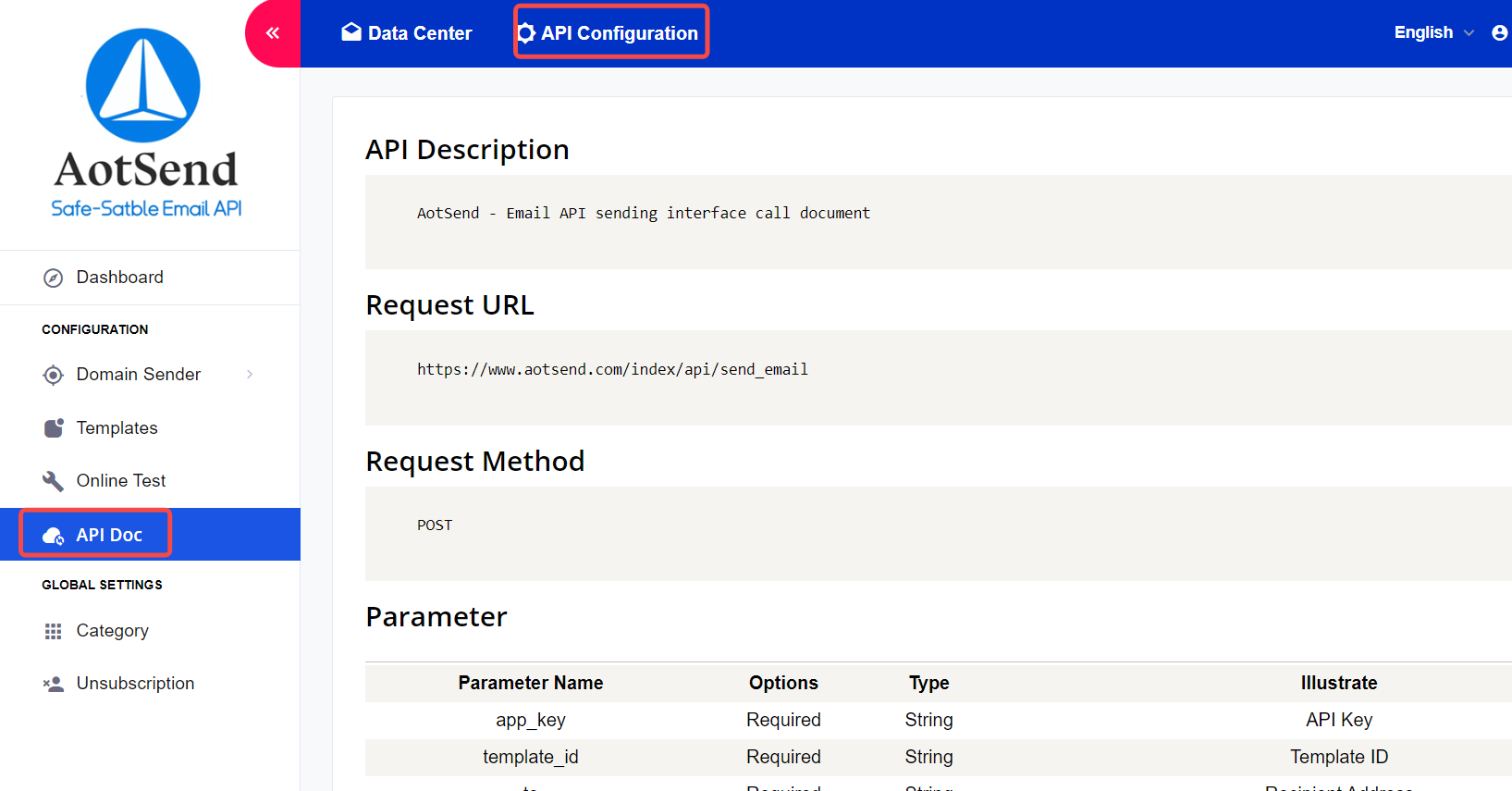Click the Parameter heading
1512x791 pixels.
[x=436, y=616]
